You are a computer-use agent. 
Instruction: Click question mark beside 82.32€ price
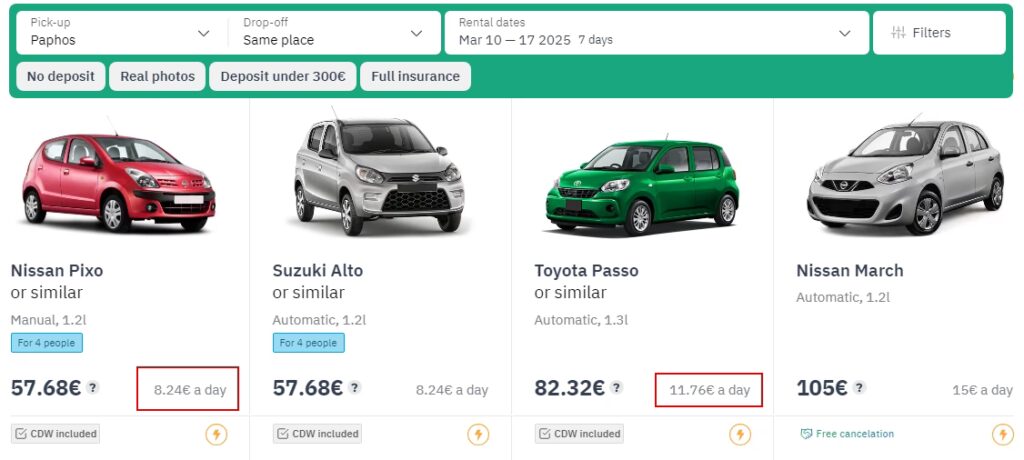point(617,388)
